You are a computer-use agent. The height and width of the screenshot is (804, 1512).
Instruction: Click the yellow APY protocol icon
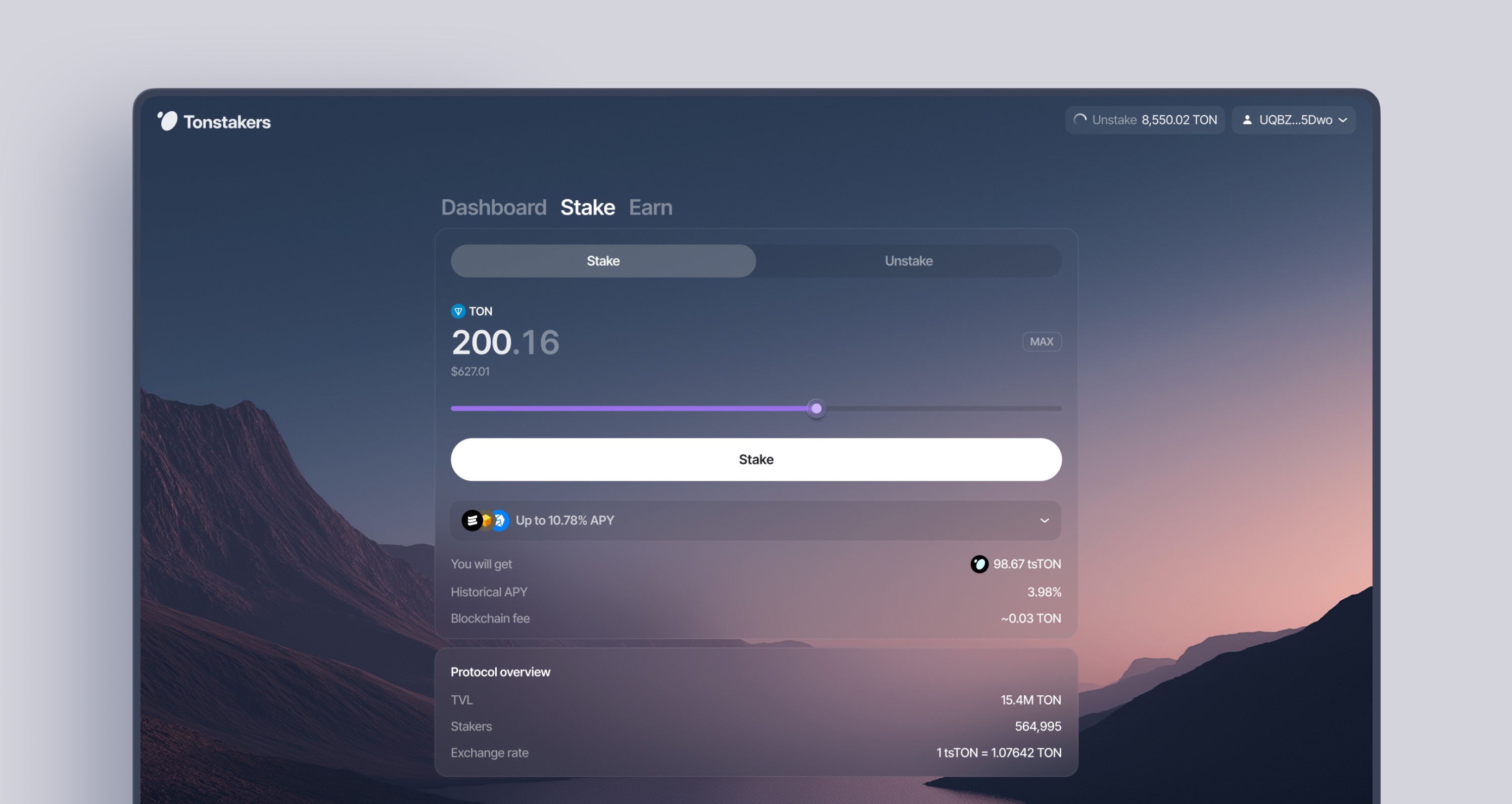pos(487,520)
